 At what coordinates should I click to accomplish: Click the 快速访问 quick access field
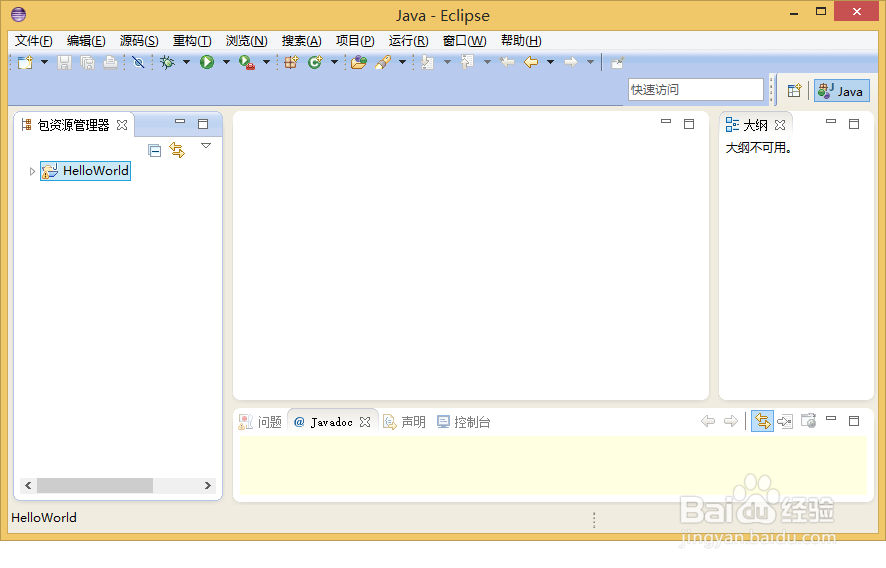(696, 90)
